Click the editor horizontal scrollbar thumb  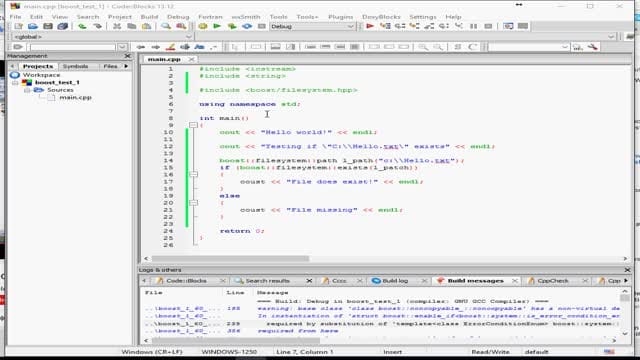tap(231, 258)
